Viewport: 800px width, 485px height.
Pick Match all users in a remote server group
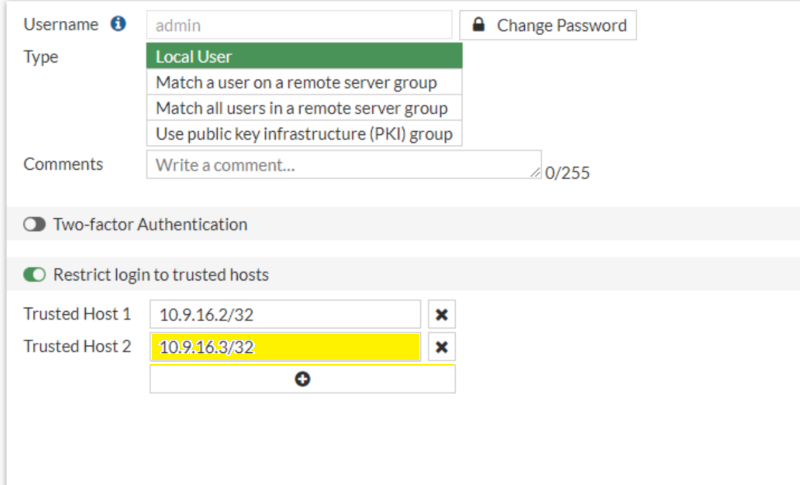[304, 108]
